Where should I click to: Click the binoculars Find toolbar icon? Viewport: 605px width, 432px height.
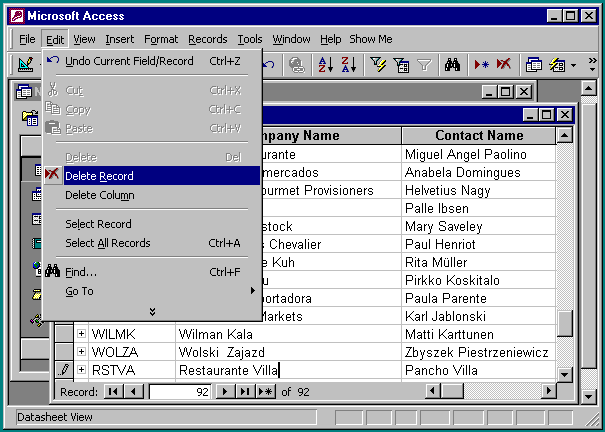[x=452, y=65]
